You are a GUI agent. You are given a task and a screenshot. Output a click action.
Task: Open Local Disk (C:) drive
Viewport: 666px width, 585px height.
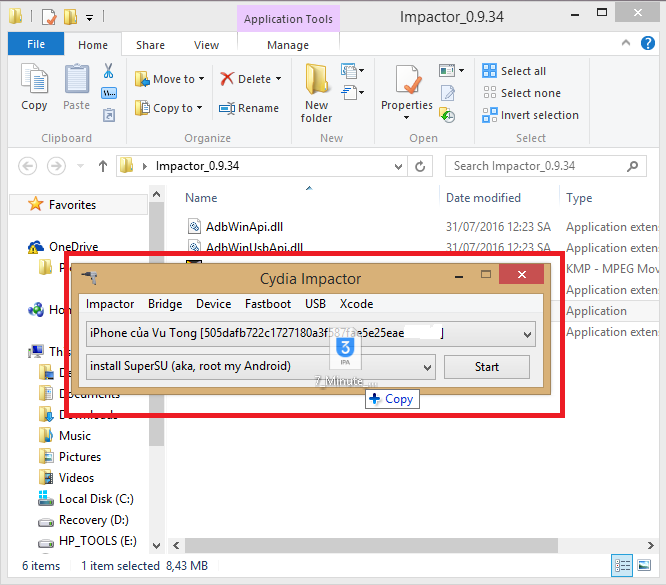pyautogui.click(x=86, y=499)
